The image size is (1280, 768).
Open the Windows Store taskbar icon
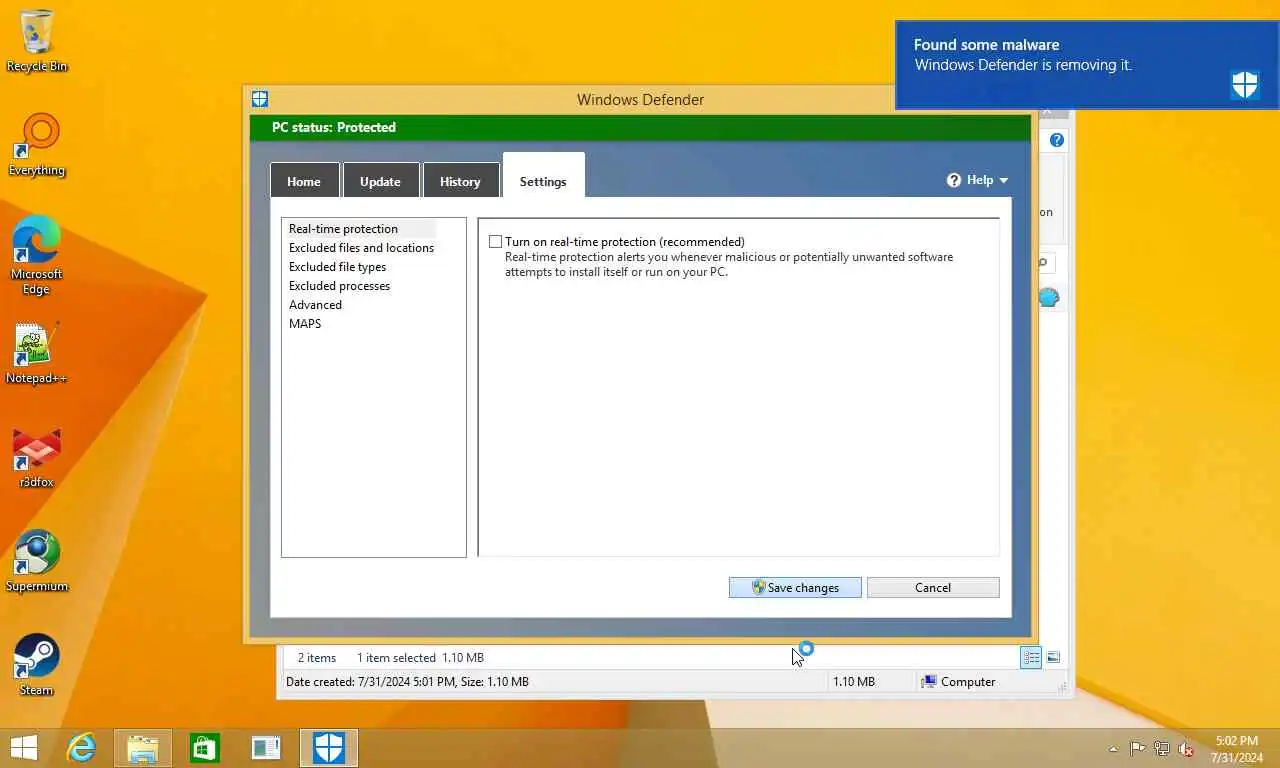pos(205,747)
